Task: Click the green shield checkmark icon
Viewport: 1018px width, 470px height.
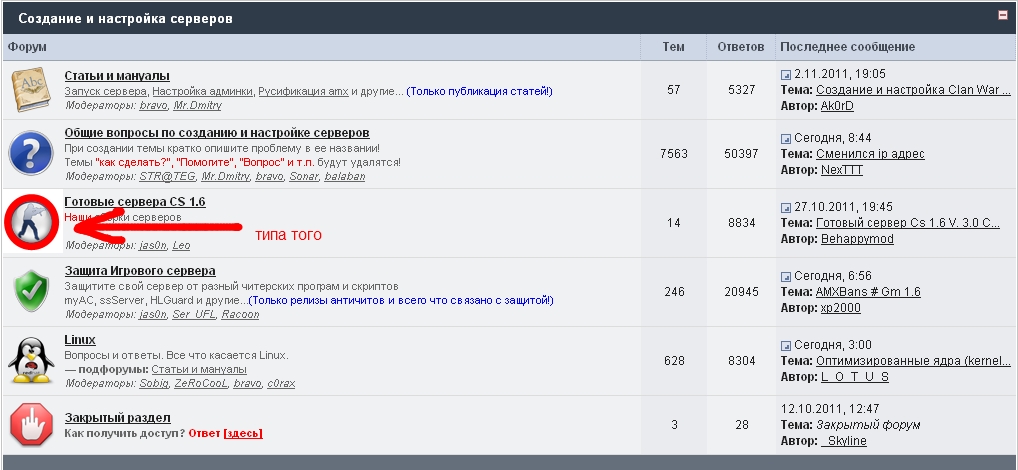Action: click(x=31, y=291)
